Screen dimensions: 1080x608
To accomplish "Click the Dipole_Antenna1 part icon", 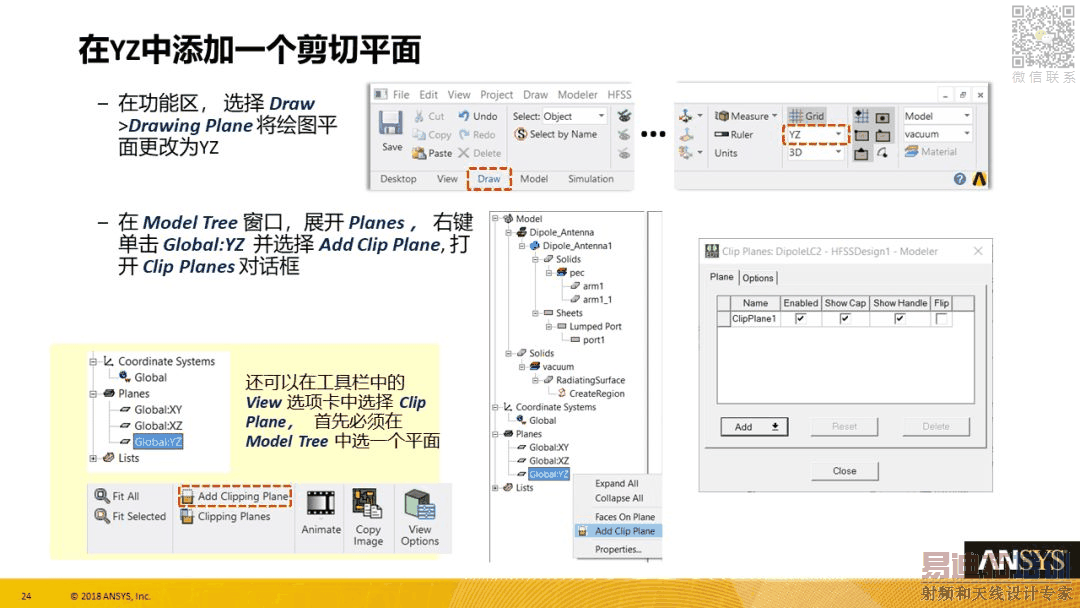I will 534,245.
